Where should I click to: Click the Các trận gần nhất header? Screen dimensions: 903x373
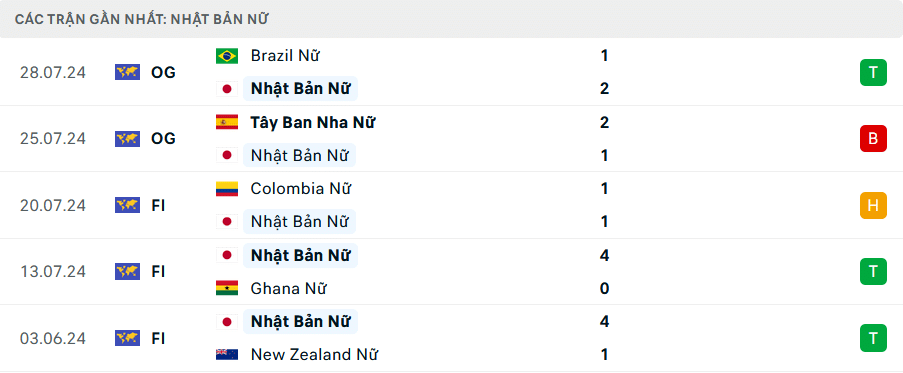tap(142, 19)
